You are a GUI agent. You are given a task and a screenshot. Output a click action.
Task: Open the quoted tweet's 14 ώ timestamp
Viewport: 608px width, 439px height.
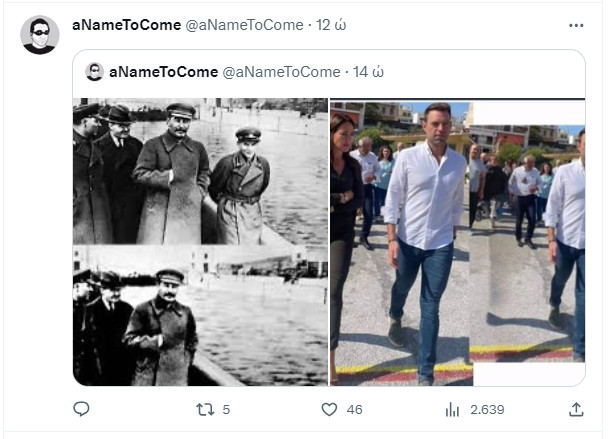tap(369, 72)
